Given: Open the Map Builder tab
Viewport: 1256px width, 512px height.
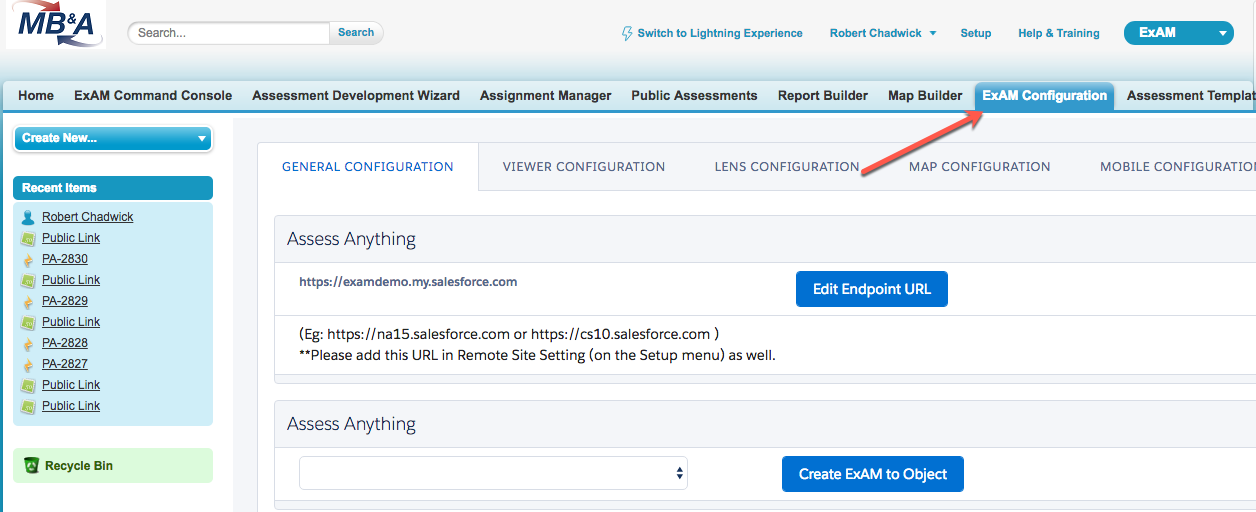Looking at the screenshot, I should point(925,96).
